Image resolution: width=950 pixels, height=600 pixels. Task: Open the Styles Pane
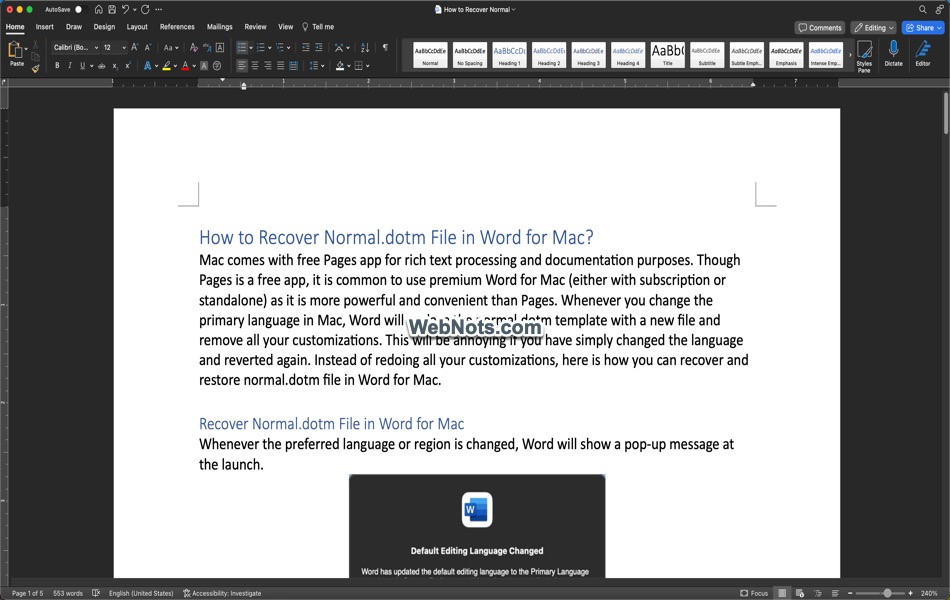click(x=865, y=56)
